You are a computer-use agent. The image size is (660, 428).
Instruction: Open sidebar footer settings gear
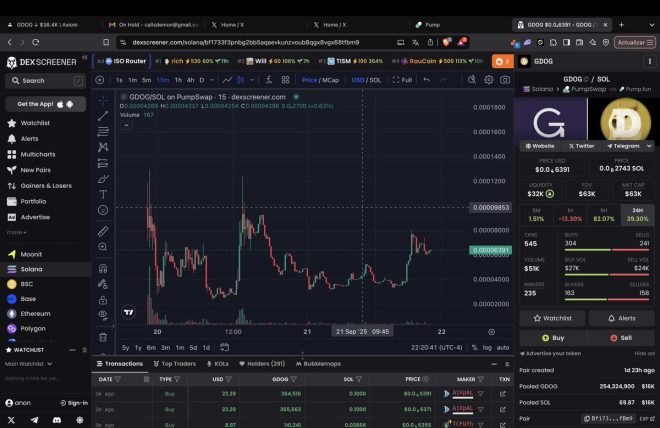click(80, 420)
